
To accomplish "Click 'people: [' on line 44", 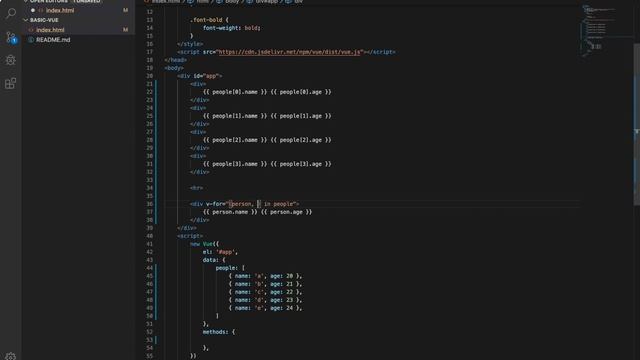I will 230,268.
